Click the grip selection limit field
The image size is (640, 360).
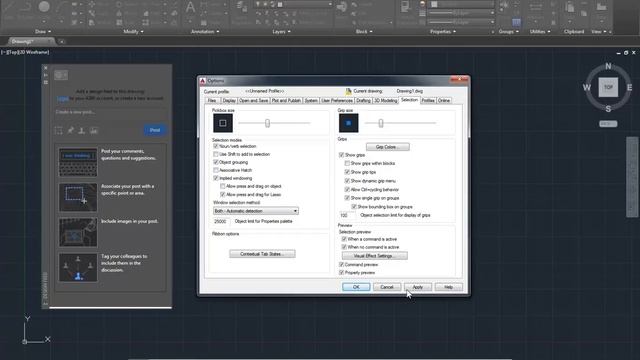click(347, 215)
